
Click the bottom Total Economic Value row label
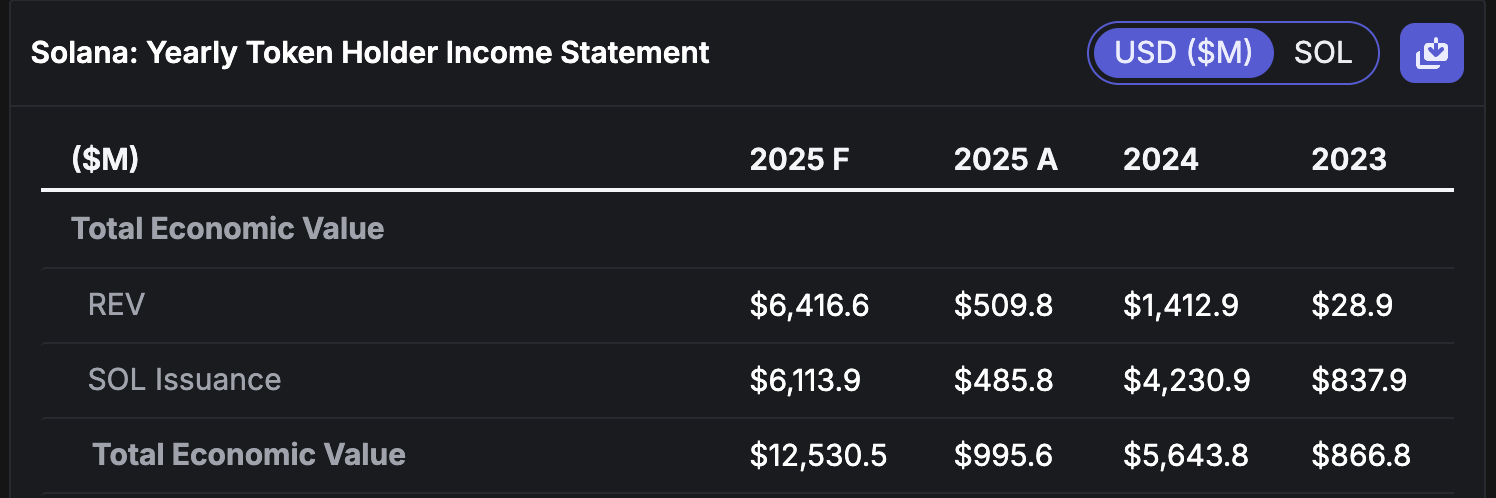pos(249,455)
